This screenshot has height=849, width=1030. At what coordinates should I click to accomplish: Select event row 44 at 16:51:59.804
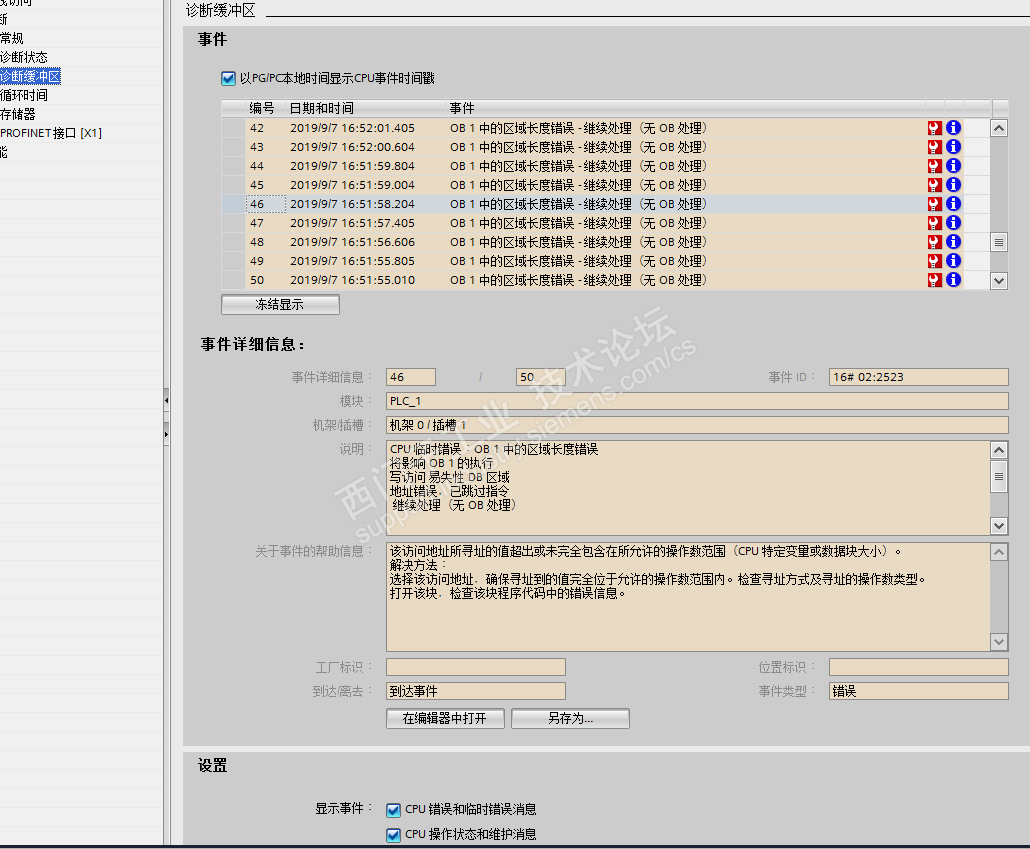coord(605,166)
